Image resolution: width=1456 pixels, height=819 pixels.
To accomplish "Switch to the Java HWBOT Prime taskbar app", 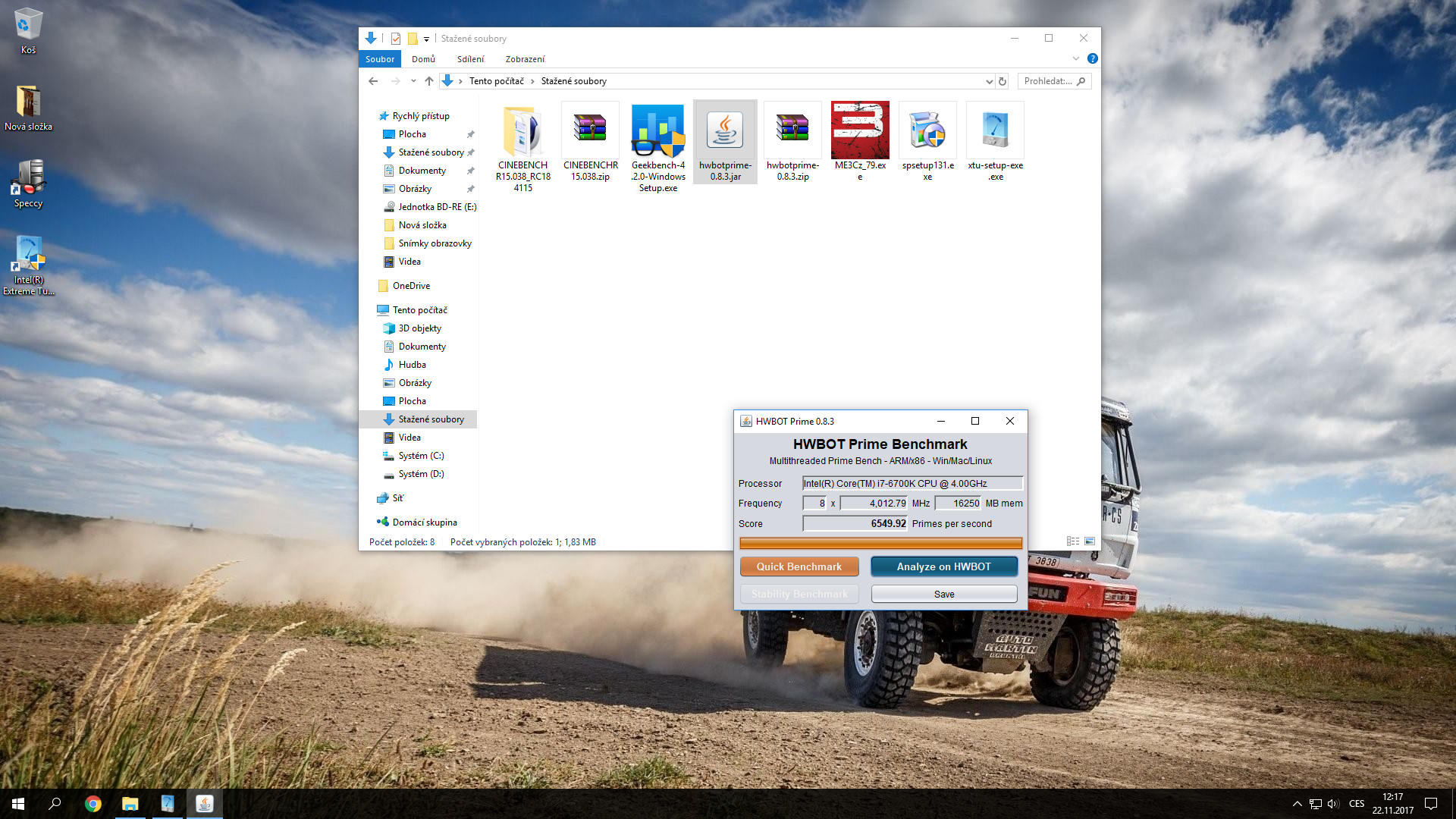I will [x=204, y=804].
